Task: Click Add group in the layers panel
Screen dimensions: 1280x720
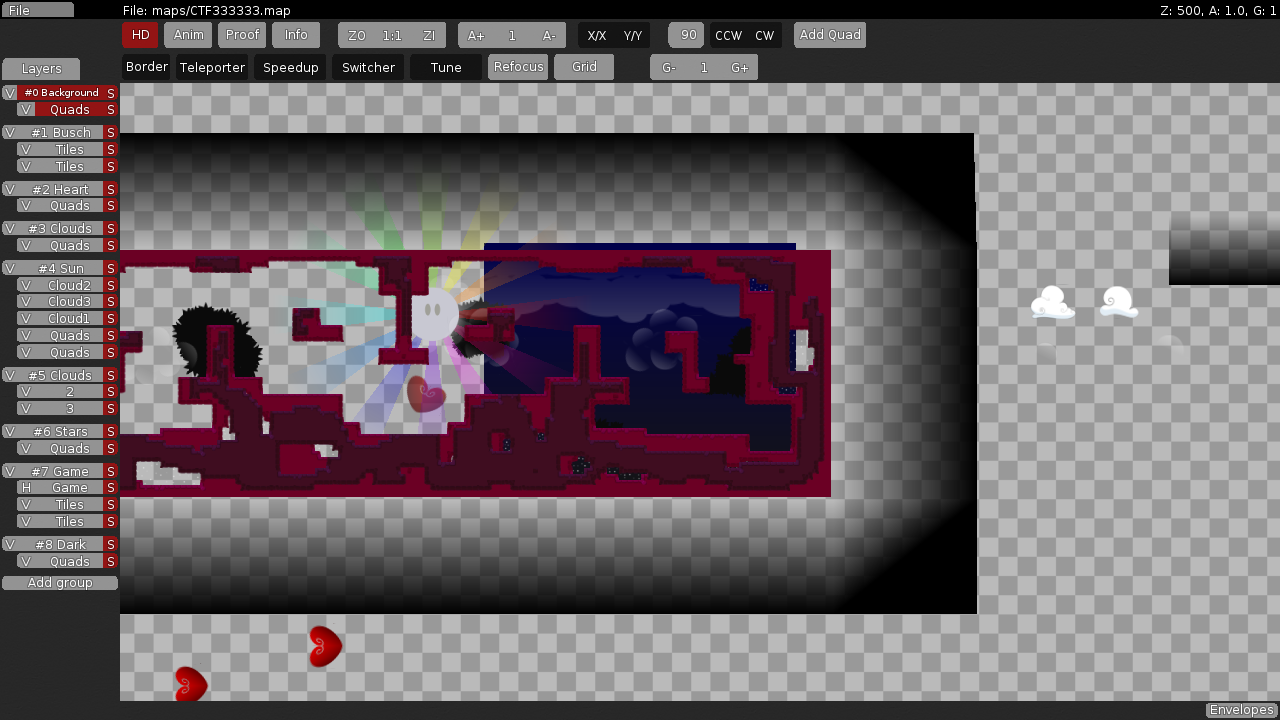Action: point(59,583)
